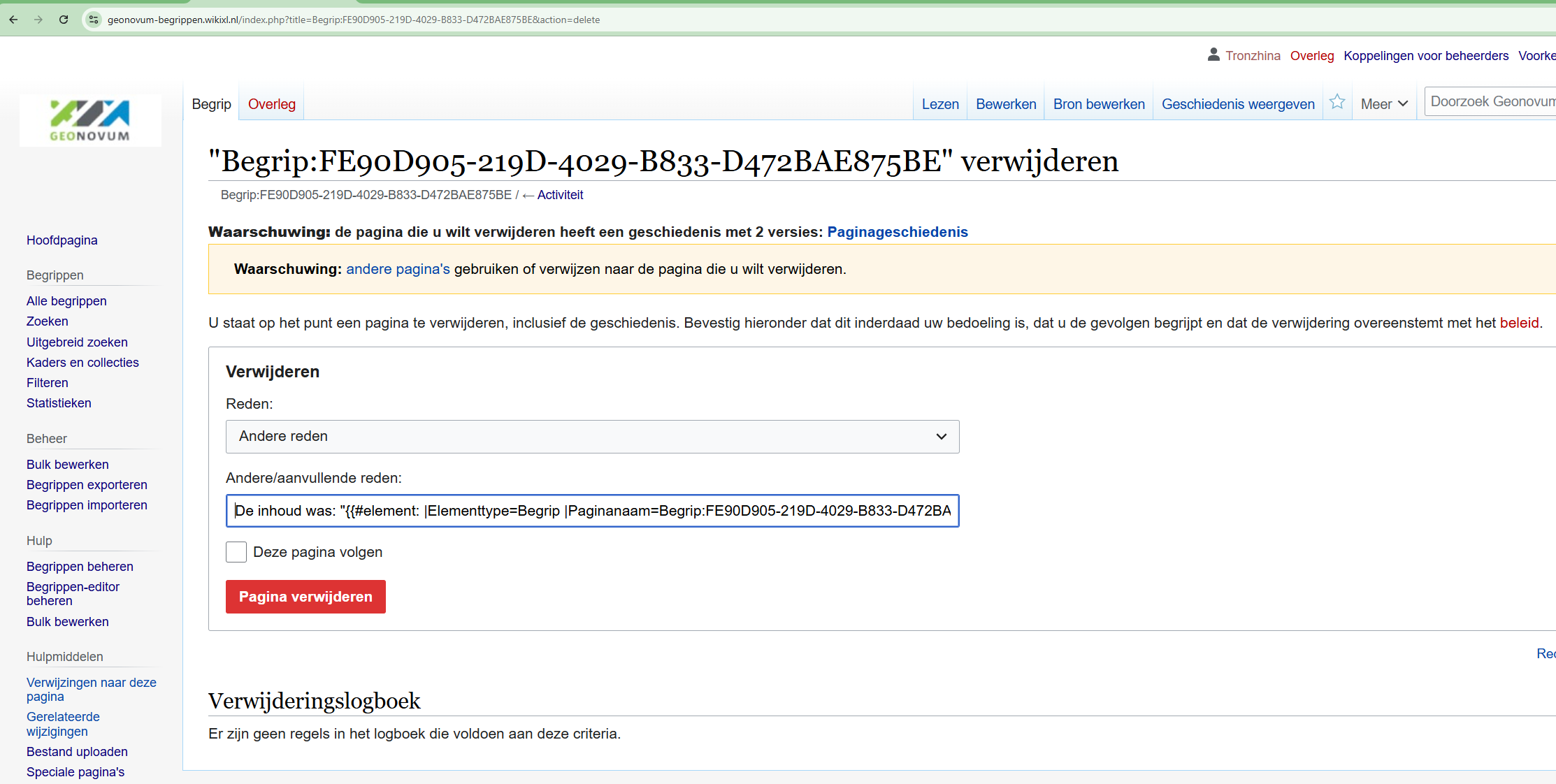
Task: Click the red Pagina verwijderen button
Action: point(305,597)
